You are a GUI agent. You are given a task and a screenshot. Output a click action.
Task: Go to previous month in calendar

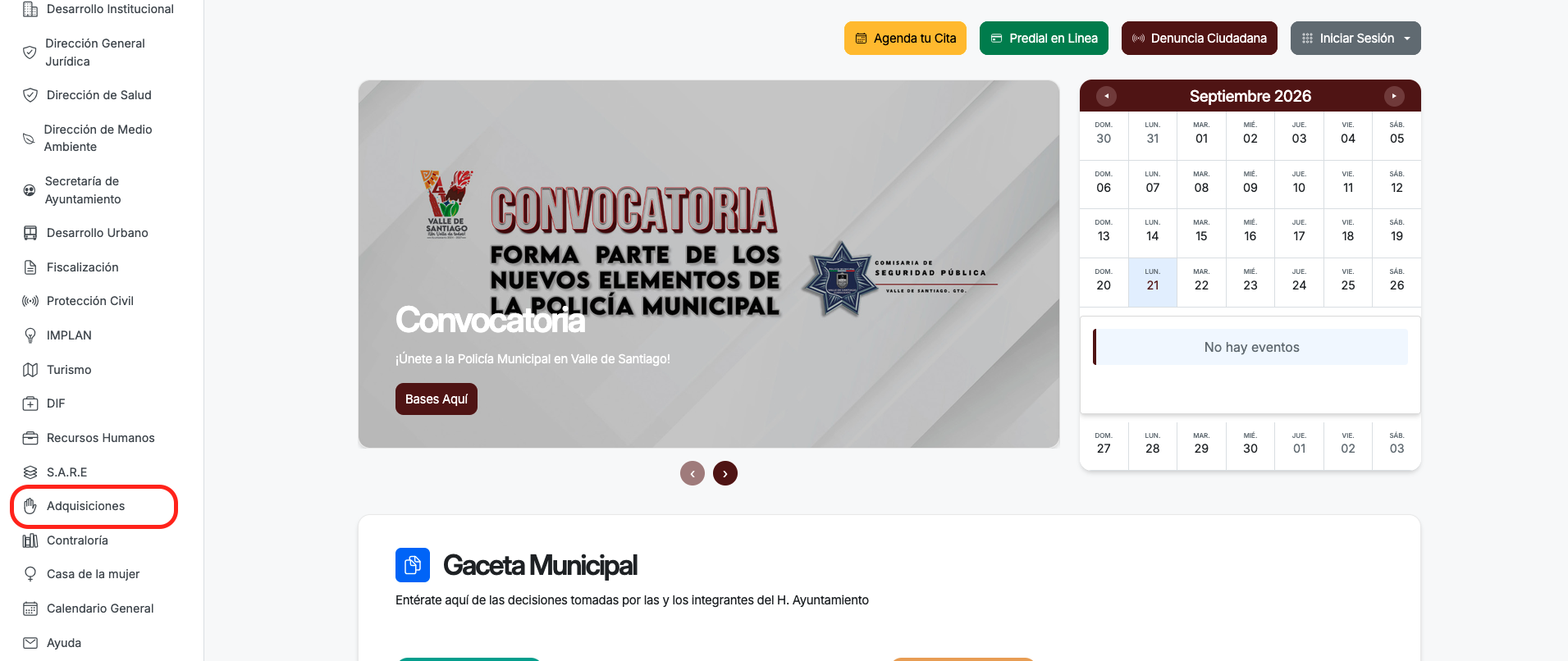[1106, 96]
